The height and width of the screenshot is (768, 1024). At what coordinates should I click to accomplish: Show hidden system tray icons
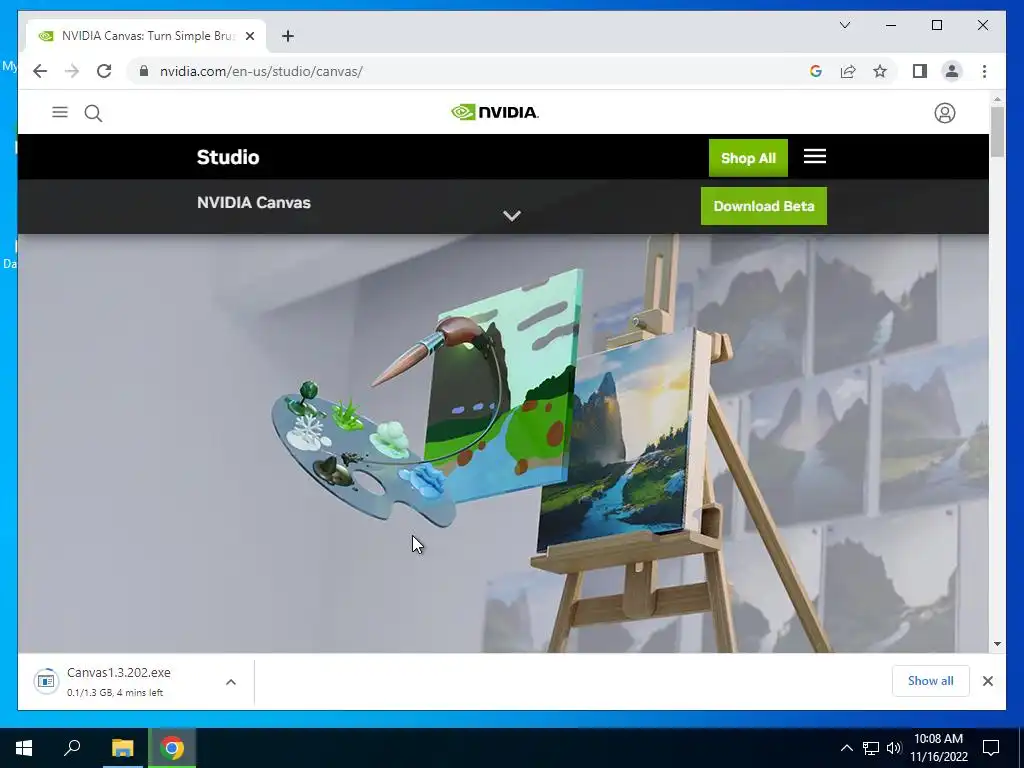point(846,748)
